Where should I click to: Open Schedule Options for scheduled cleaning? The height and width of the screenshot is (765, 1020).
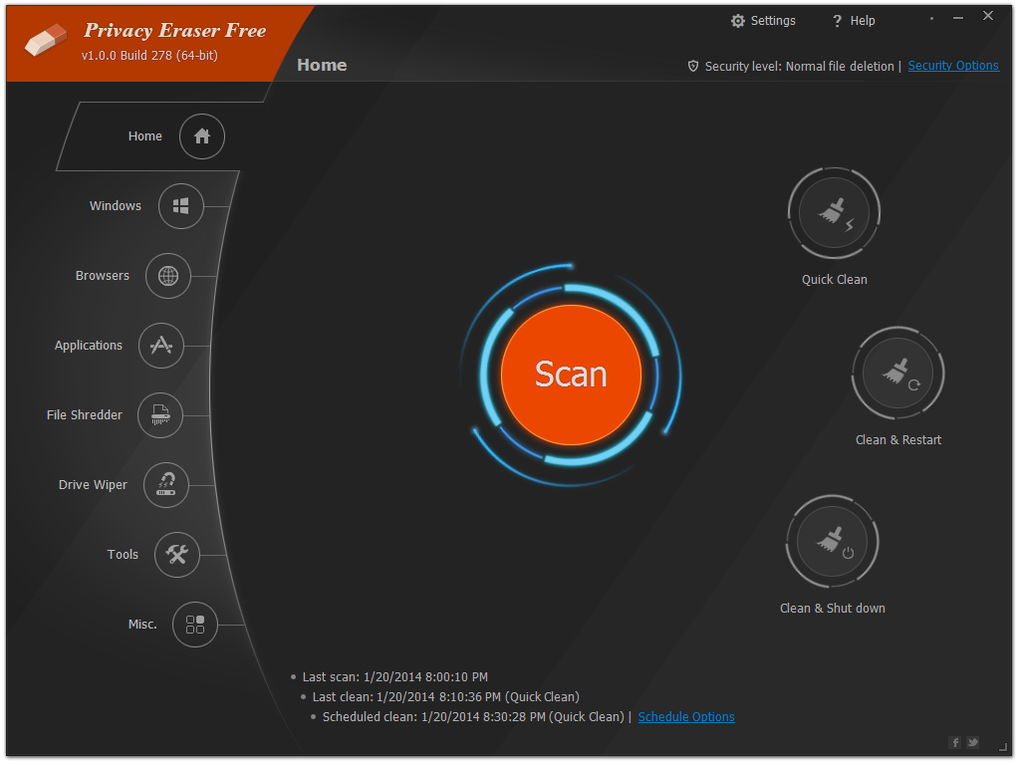pos(686,716)
